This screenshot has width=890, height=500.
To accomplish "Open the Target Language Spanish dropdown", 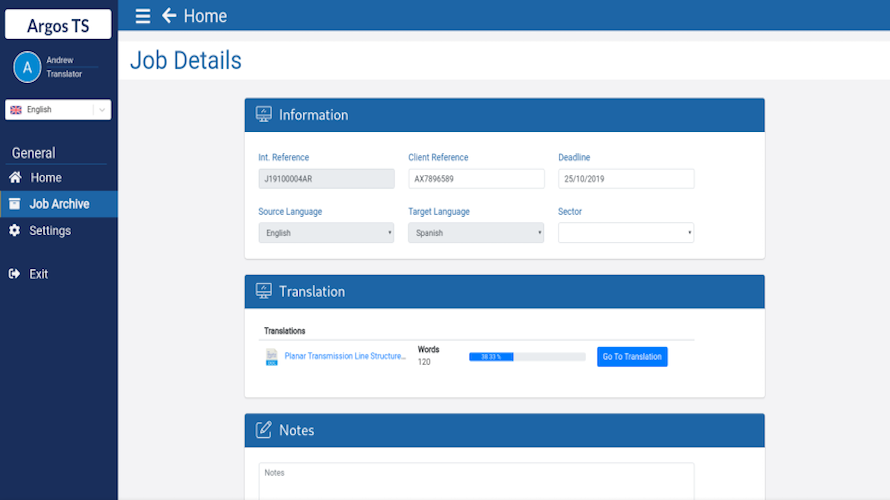I will click(476, 233).
